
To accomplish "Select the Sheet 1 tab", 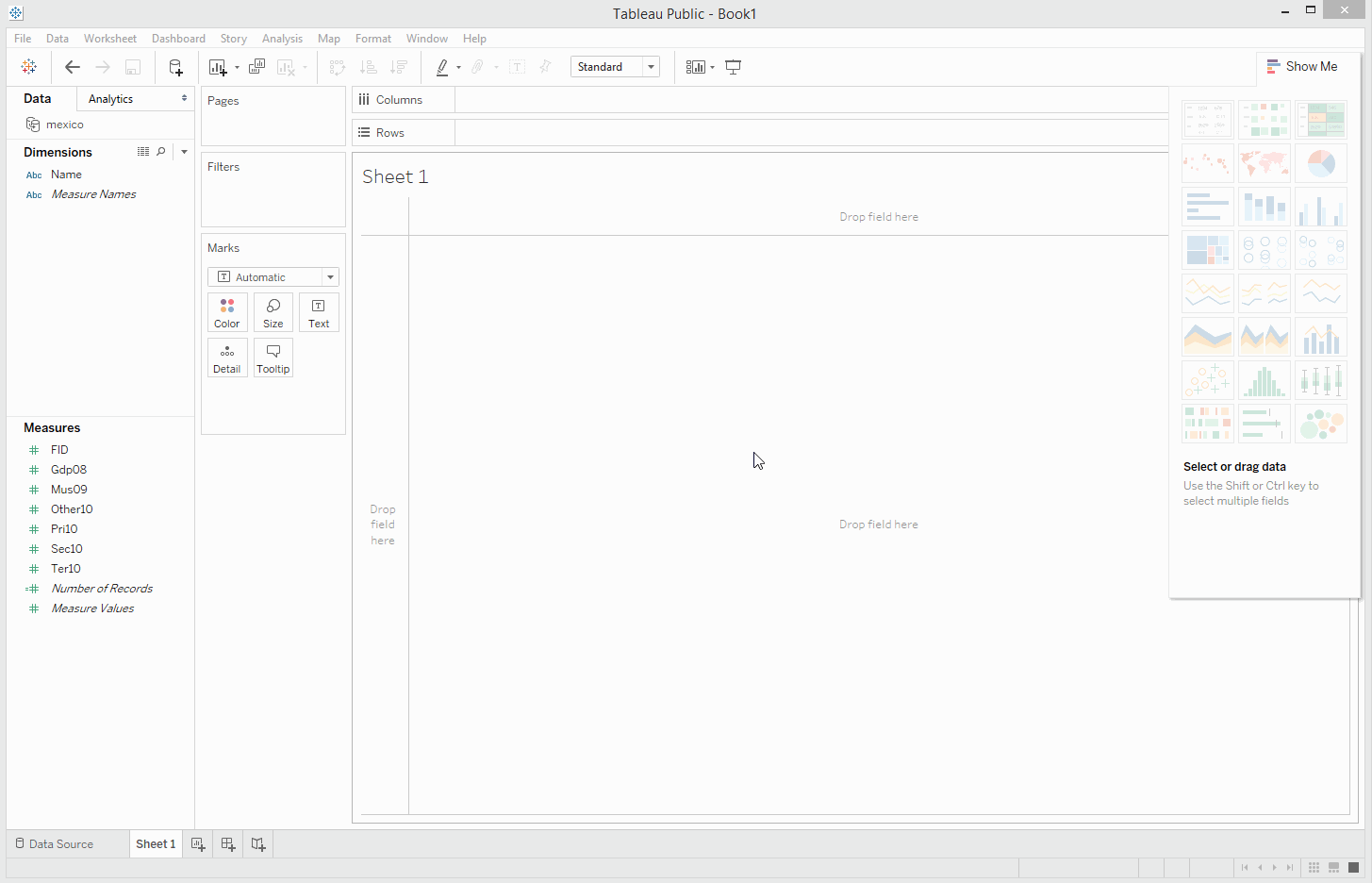I will click(x=156, y=844).
